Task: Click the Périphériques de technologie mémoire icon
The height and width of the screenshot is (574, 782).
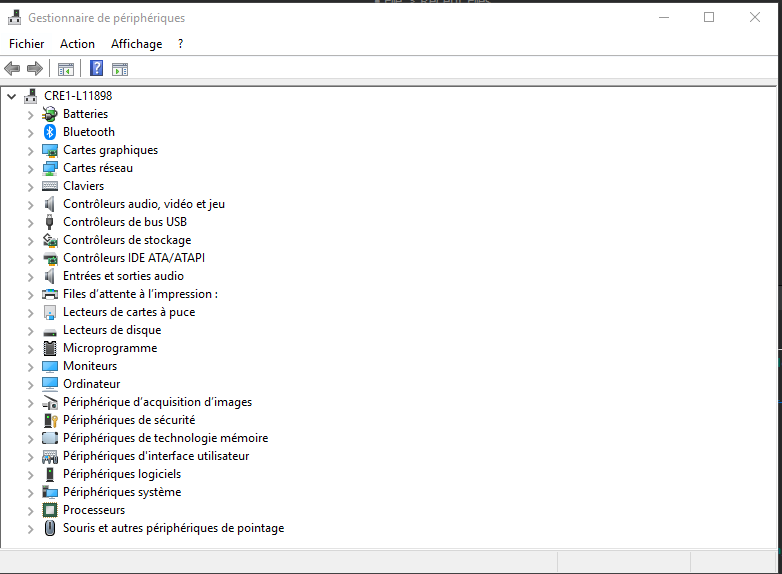Action: tap(50, 438)
